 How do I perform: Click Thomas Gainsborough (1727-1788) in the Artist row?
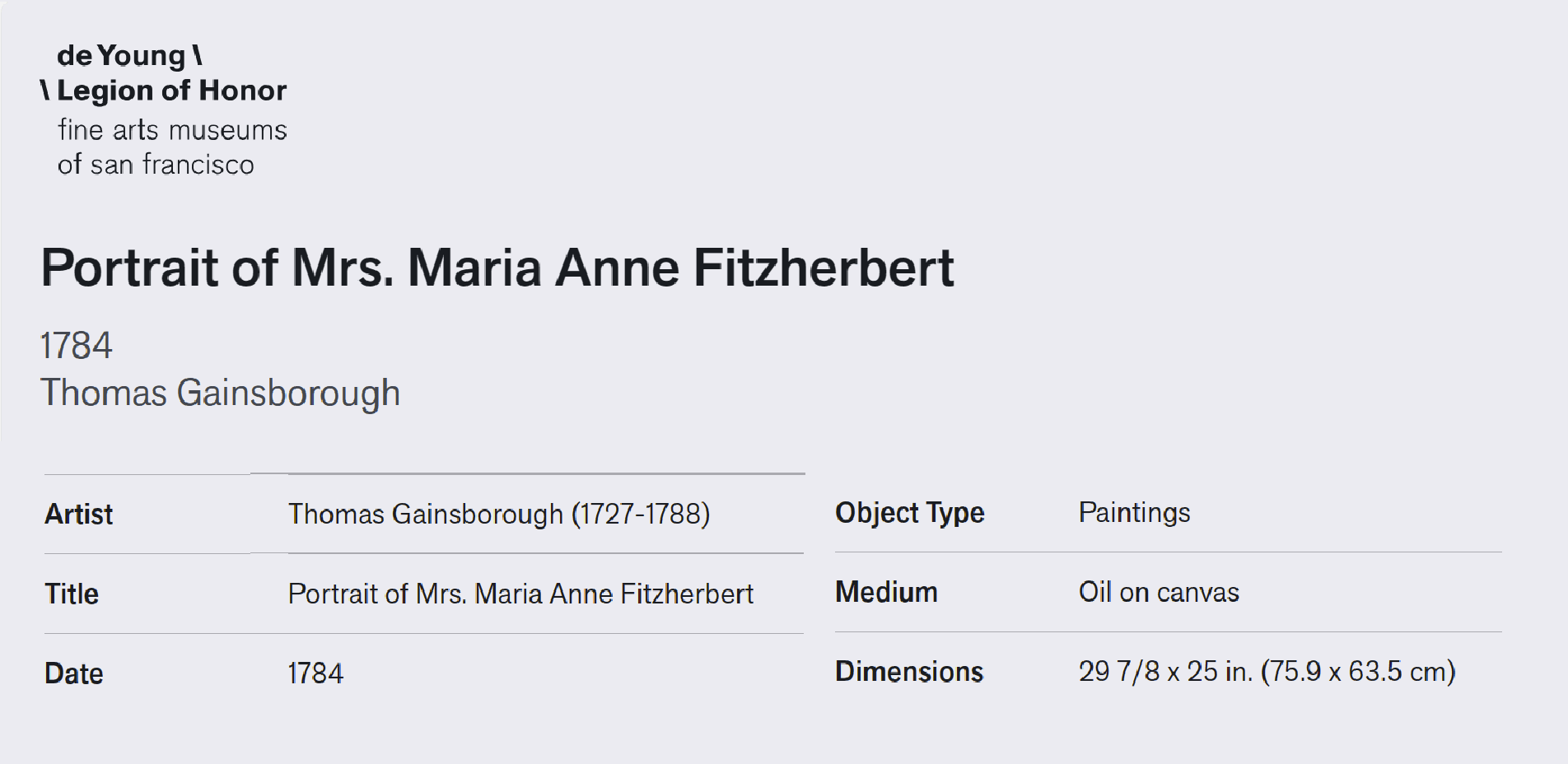click(499, 514)
